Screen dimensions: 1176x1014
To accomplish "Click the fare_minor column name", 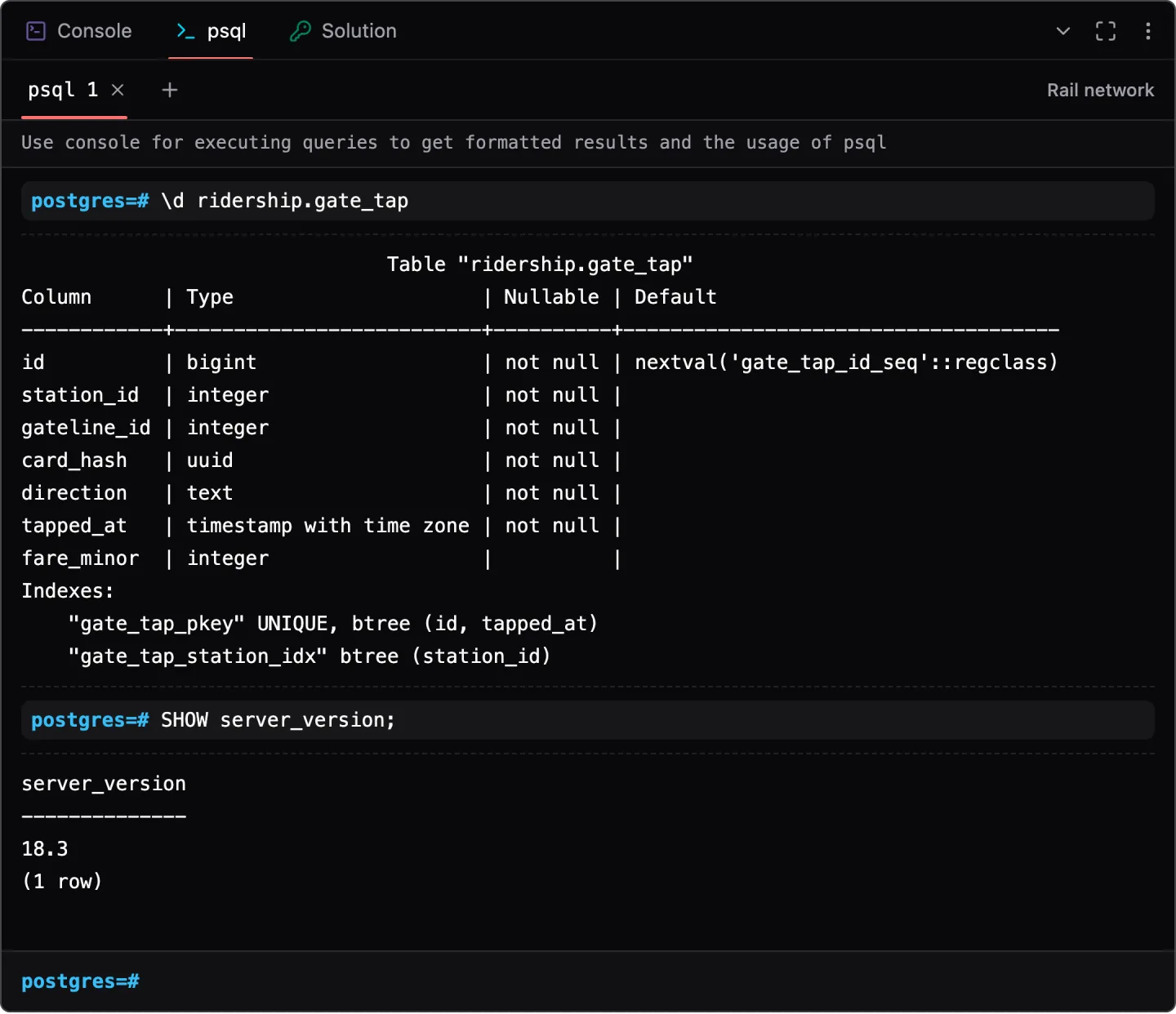I will coord(80,558).
